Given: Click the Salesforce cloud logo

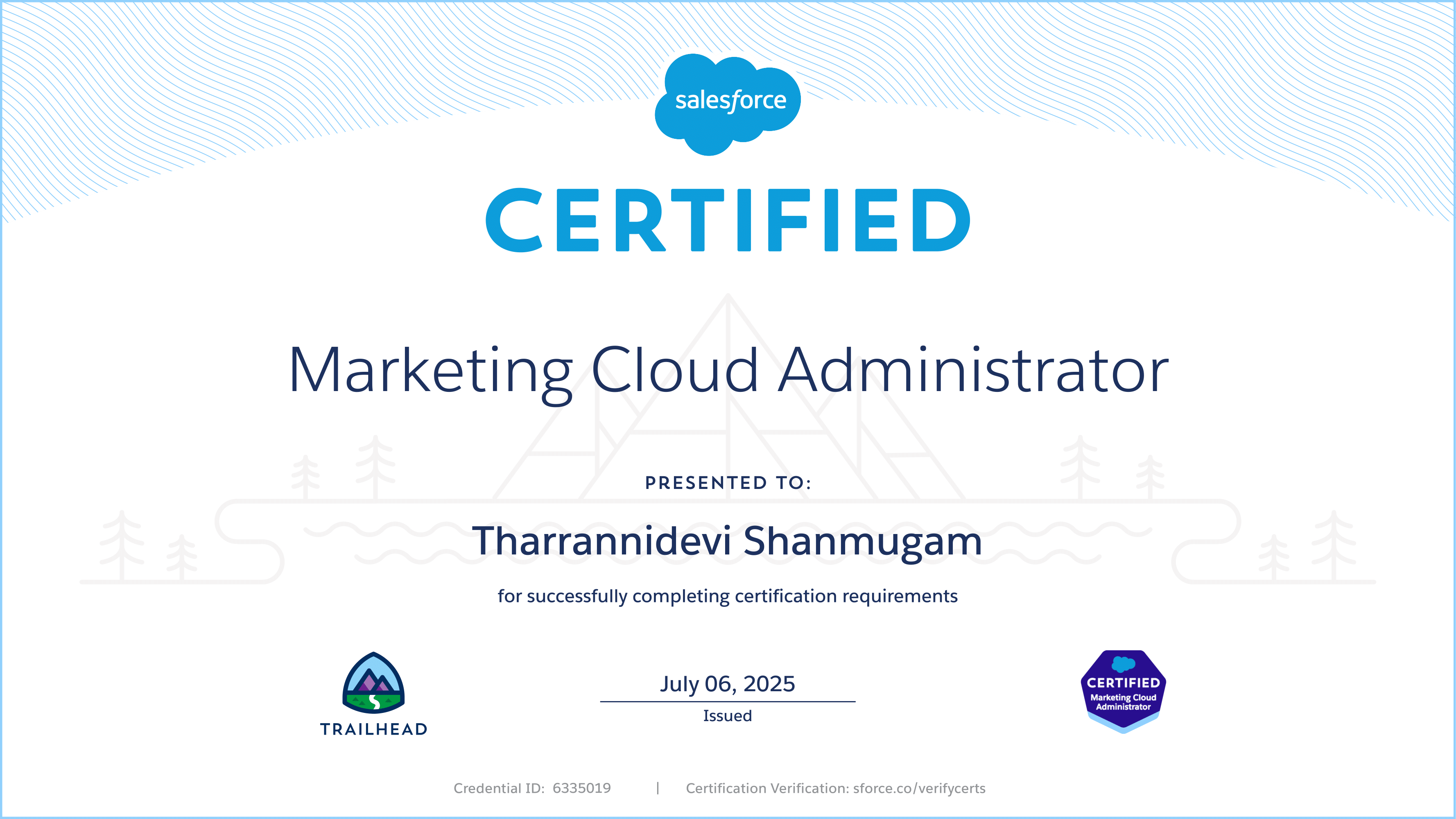Looking at the screenshot, I should pyautogui.click(x=728, y=104).
